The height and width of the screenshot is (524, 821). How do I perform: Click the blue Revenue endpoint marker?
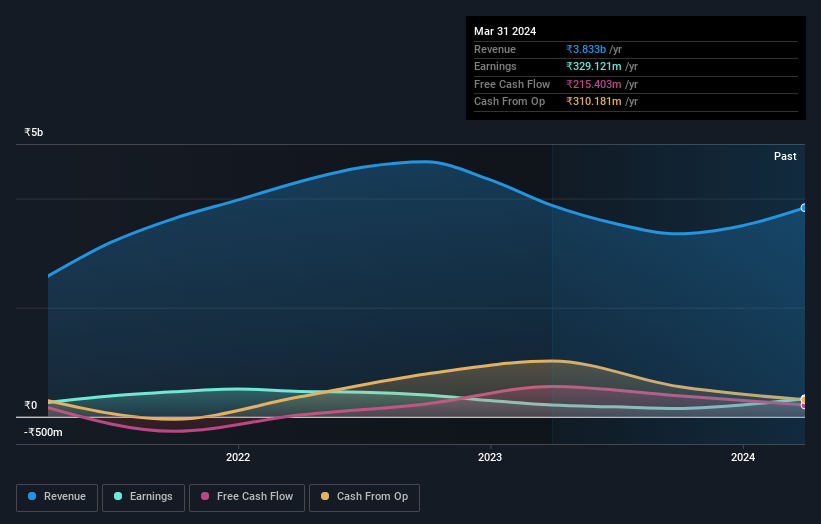coord(804,208)
